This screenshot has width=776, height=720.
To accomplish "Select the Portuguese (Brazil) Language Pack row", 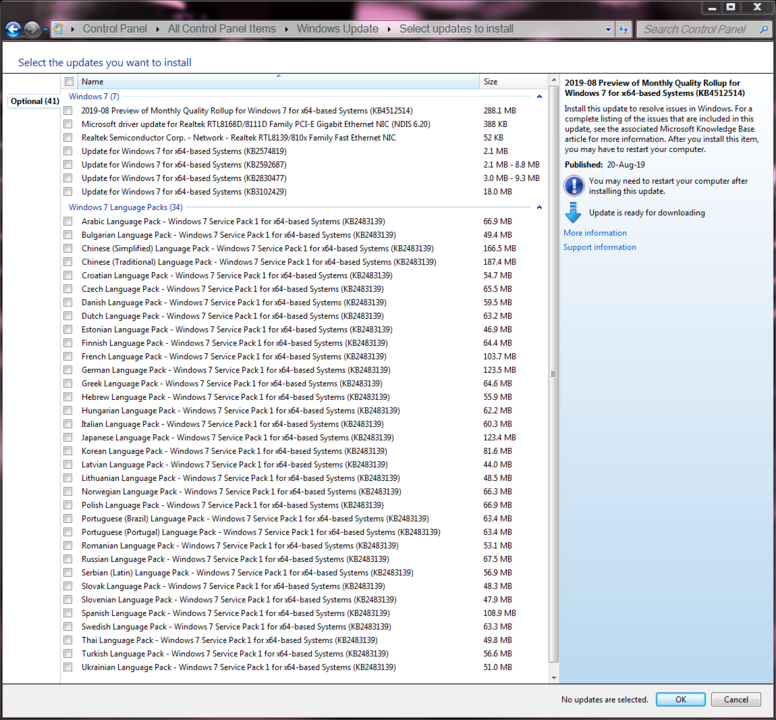I will tap(302, 519).
